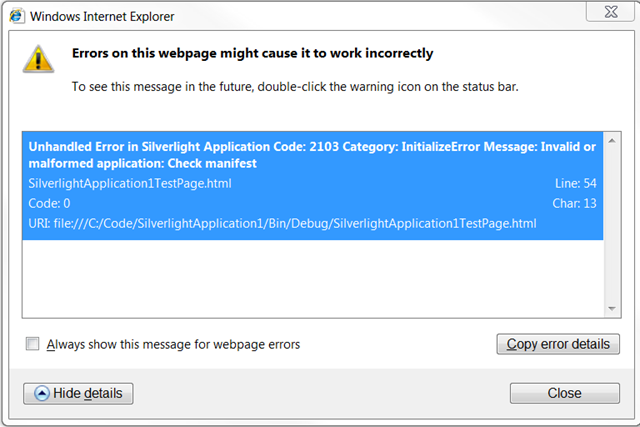
Task: Click the 'Errors on this webpage' heading
Action: coord(253,53)
